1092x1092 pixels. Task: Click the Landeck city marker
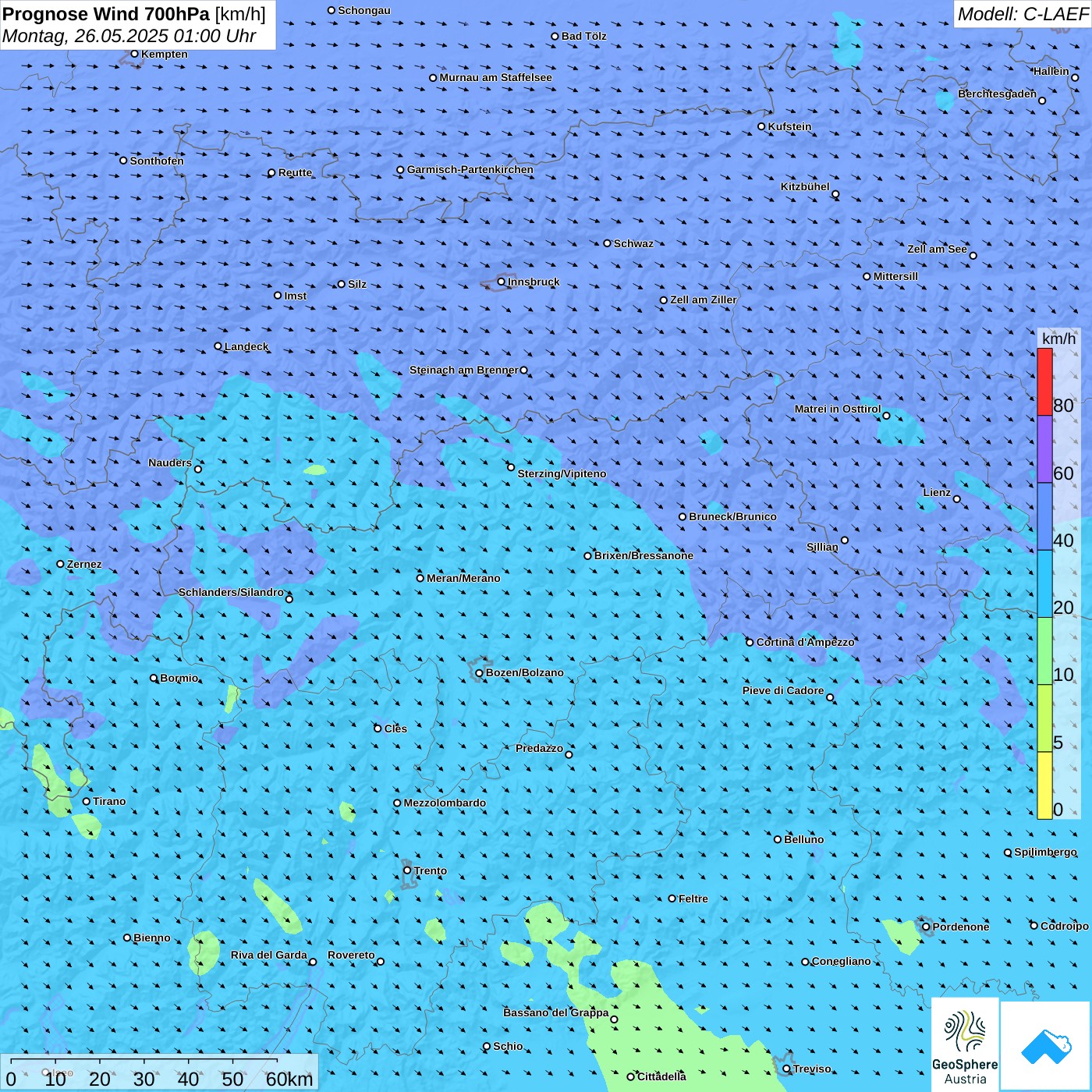pos(218,346)
